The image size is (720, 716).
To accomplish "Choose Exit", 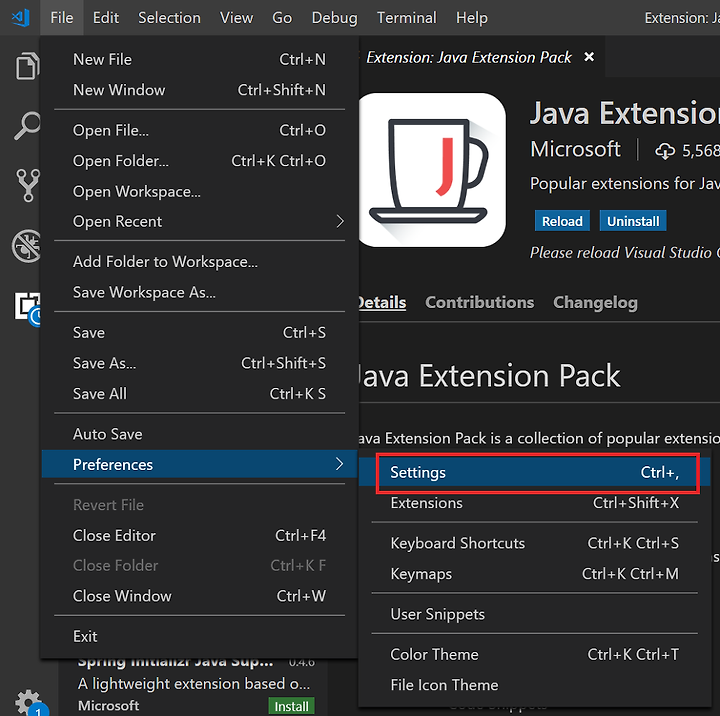I will [199, 637].
